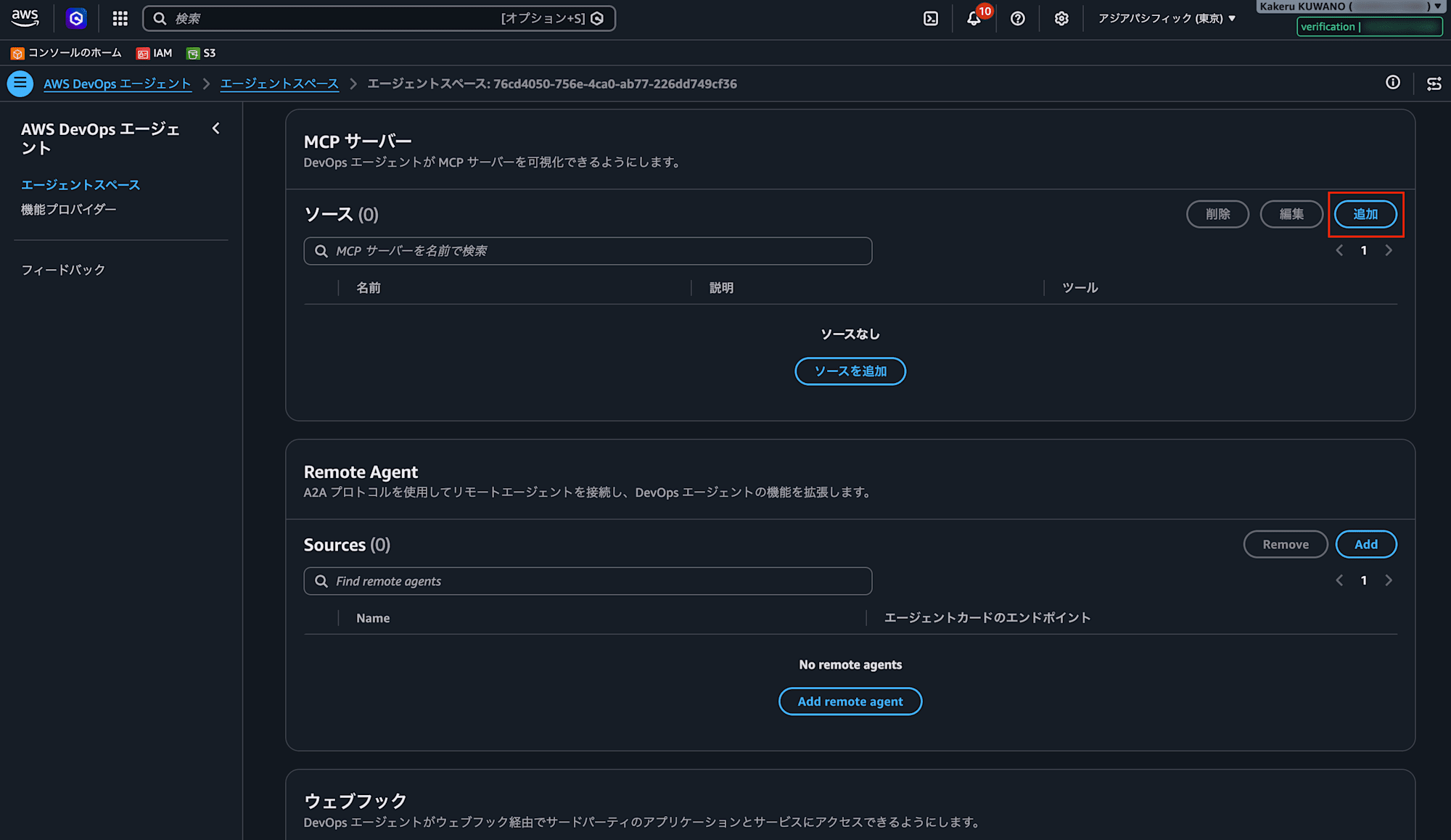Open フィードバック in the sidebar
Image resolution: width=1451 pixels, height=840 pixels.
pyautogui.click(x=63, y=270)
